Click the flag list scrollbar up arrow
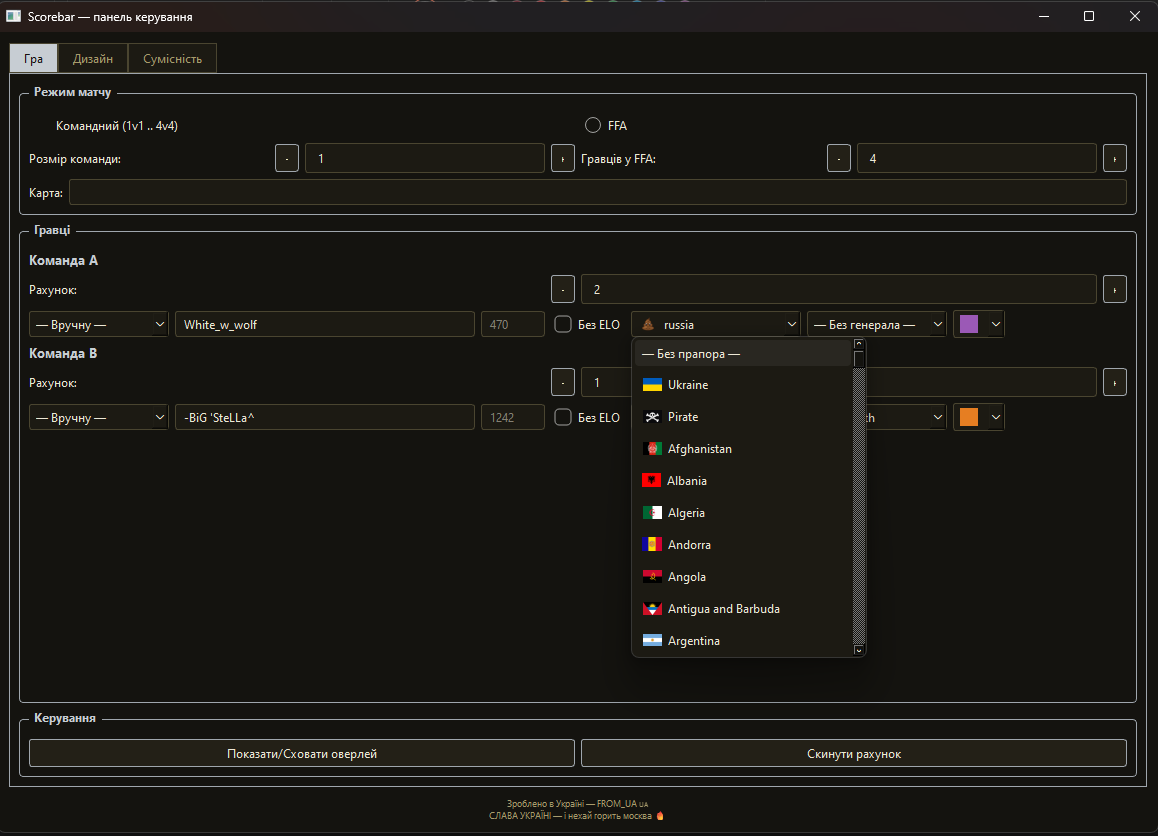This screenshot has height=836, width=1158. (858, 344)
